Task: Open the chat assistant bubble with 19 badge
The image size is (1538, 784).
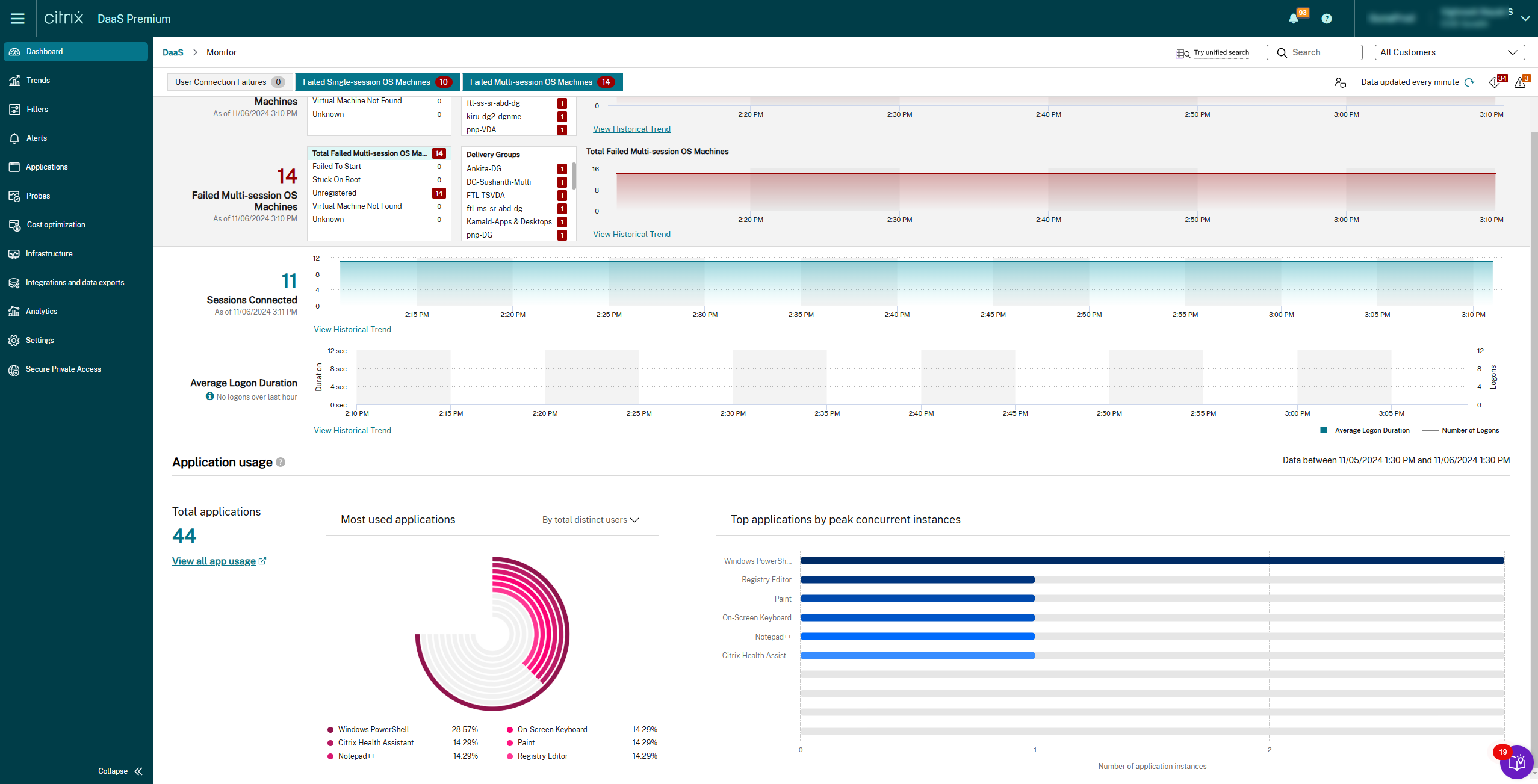Action: (1516, 762)
